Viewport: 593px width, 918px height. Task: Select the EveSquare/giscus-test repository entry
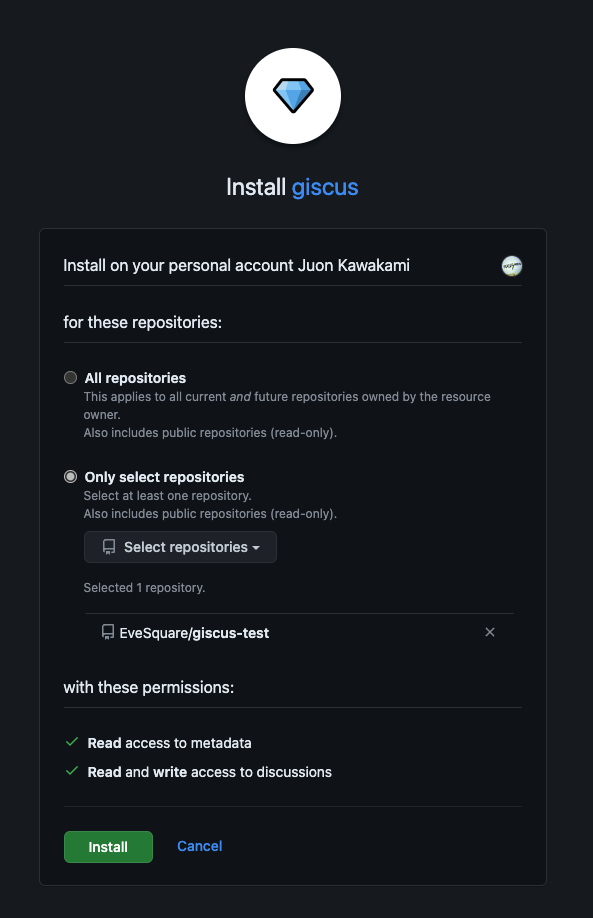tap(194, 633)
